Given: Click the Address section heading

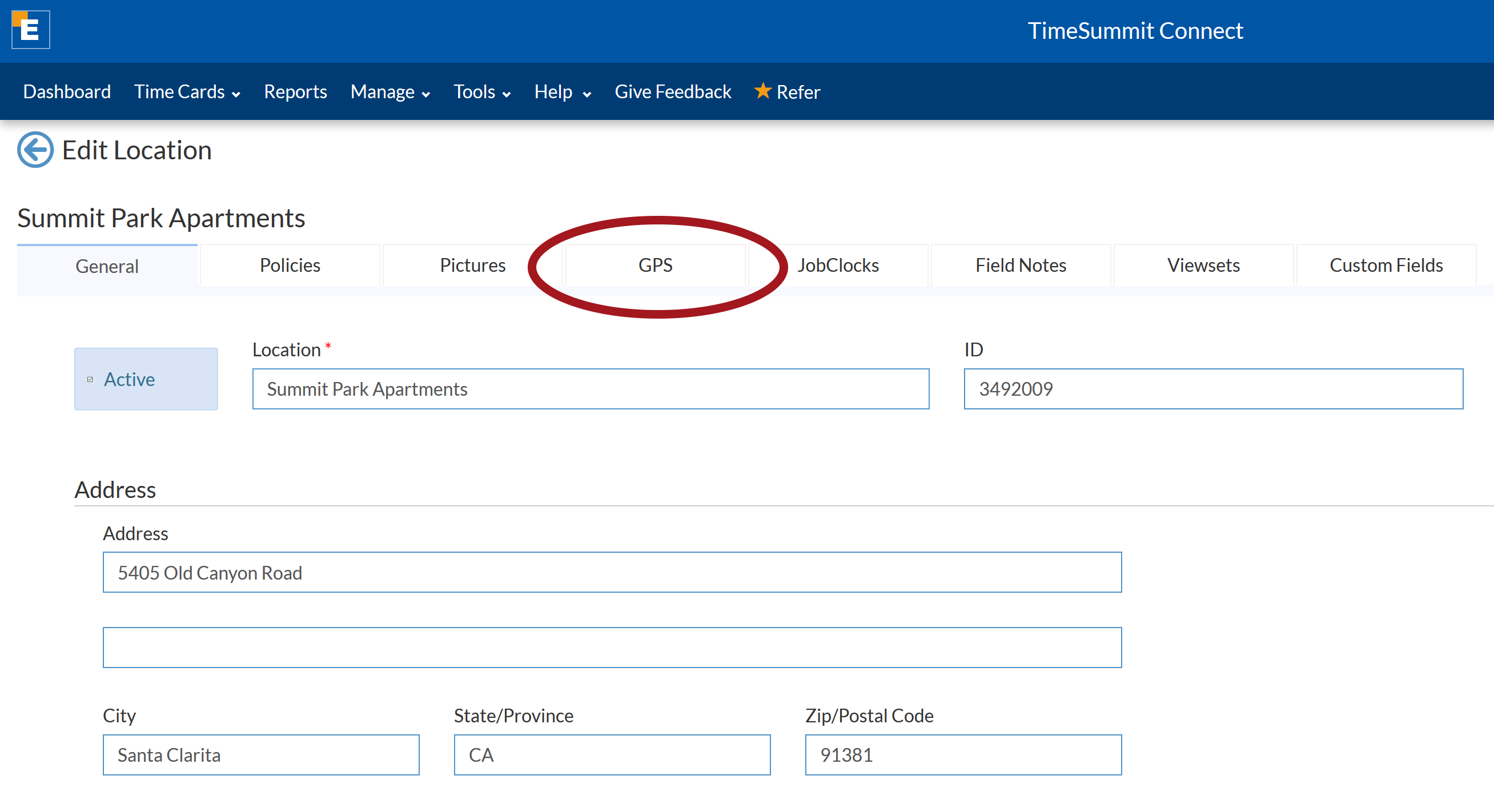Looking at the screenshot, I should (x=115, y=489).
